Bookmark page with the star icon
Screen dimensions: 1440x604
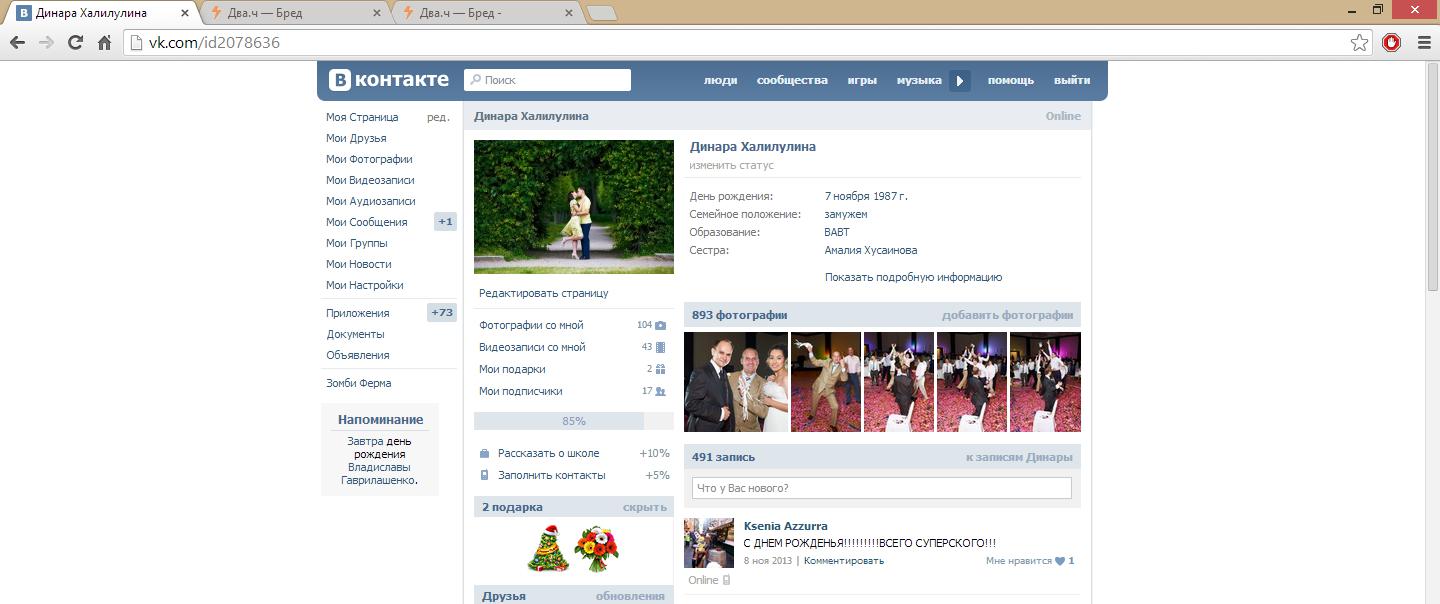pyautogui.click(x=1359, y=43)
